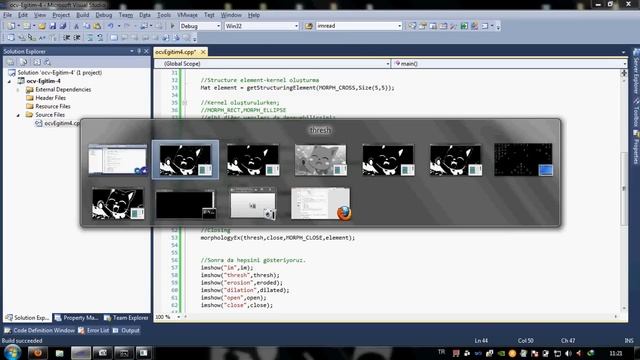
Task: Collapse the ocv-Egitim-4 project node
Action: pyautogui.click(x=10, y=81)
